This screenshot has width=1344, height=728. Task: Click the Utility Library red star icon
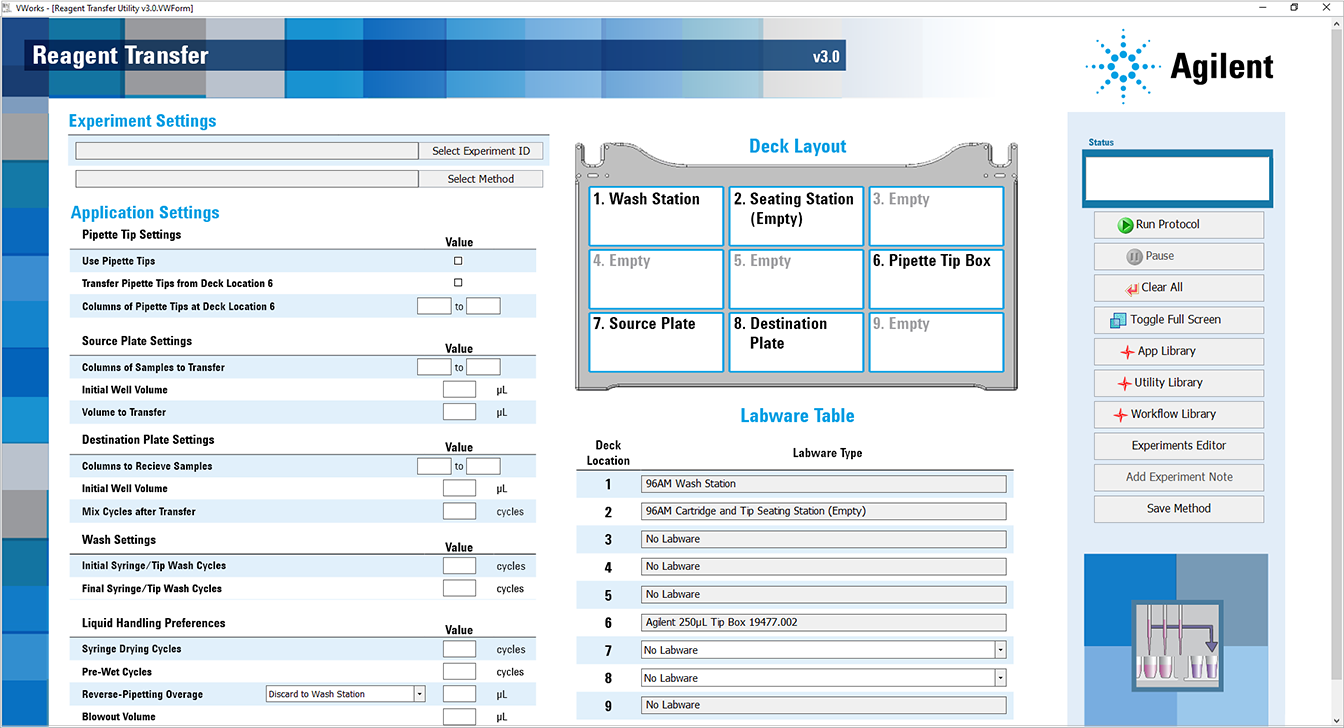tap(1124, 383)
